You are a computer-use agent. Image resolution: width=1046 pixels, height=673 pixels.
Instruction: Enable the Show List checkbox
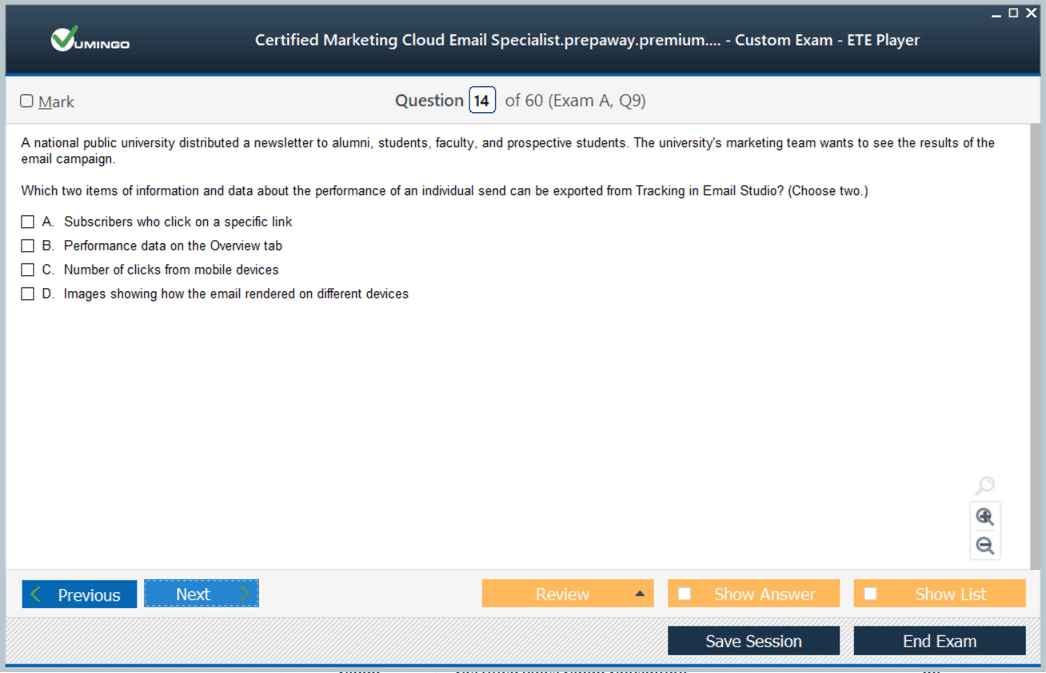871,594
